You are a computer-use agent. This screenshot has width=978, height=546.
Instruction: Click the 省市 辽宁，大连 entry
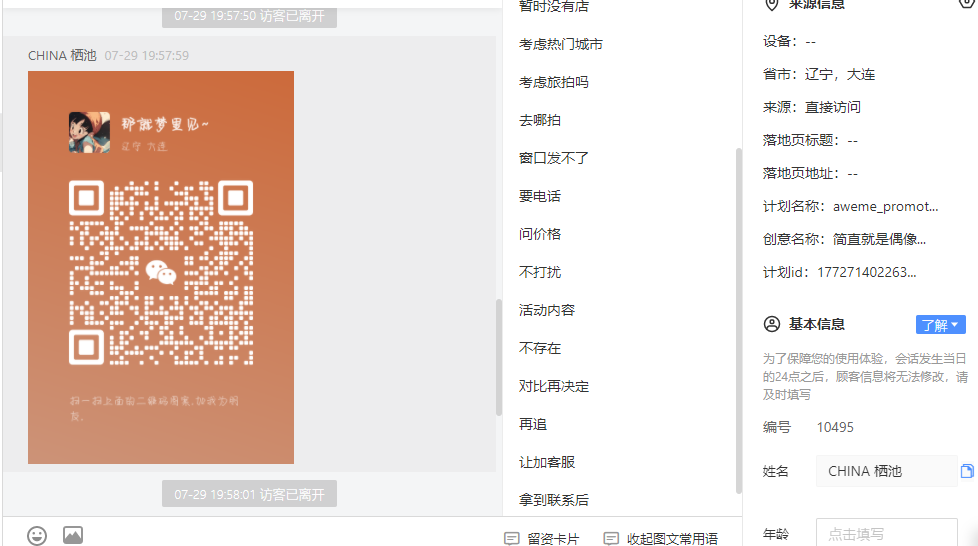point(819,75)
